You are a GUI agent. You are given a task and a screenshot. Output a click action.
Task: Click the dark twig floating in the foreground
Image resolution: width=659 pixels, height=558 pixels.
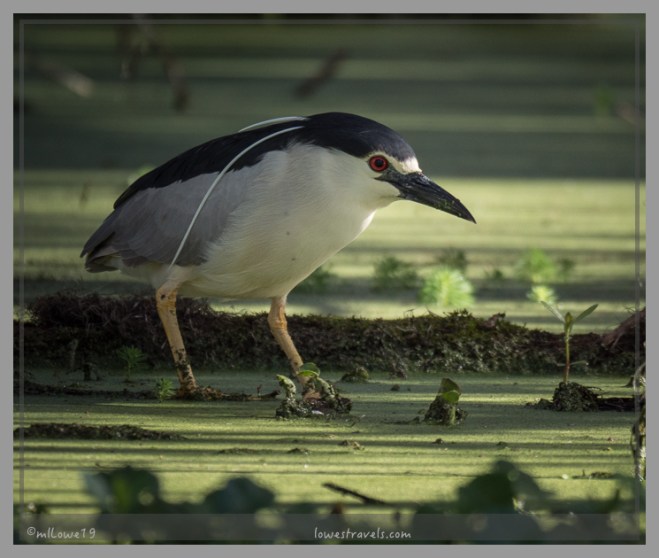tap(353, 494)
